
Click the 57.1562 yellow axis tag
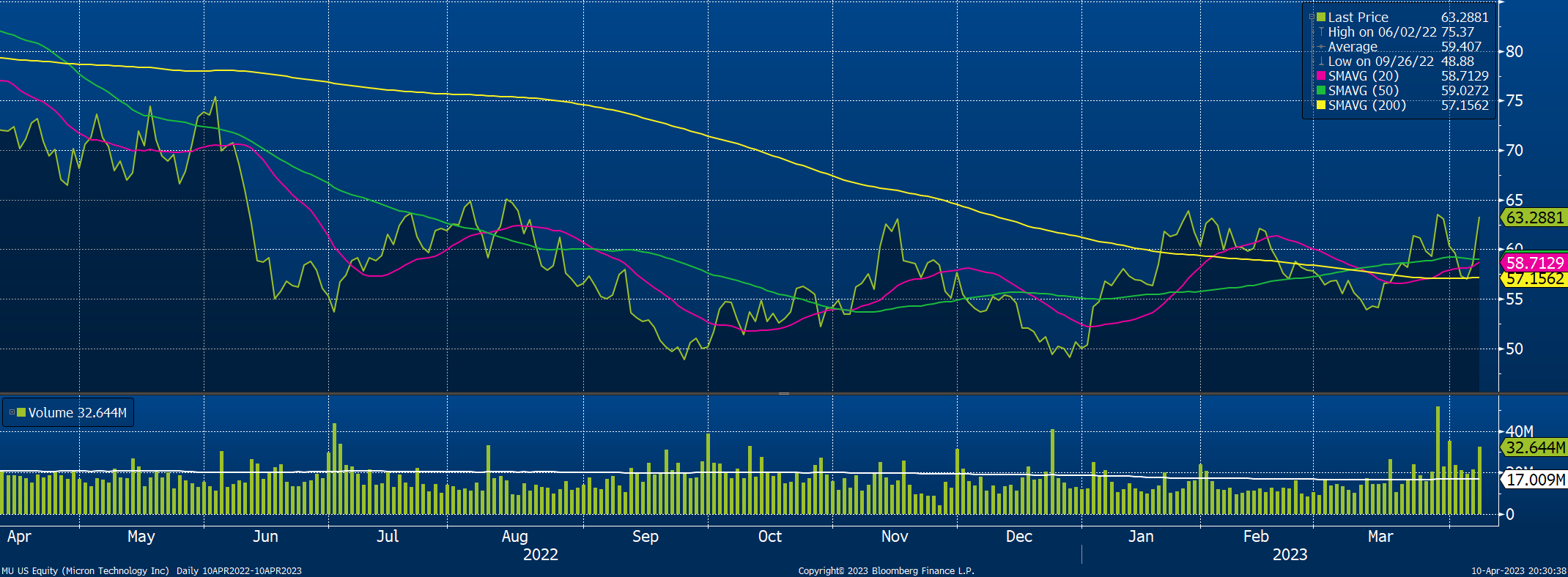(1534, 279)
